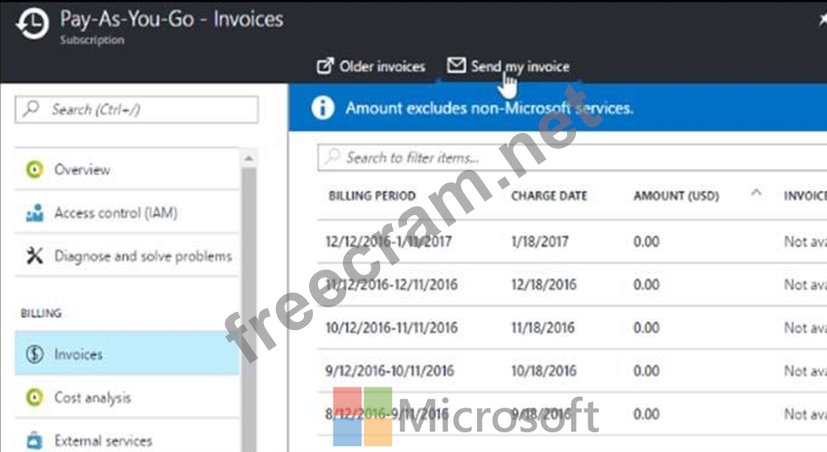Open Access control (IAM) menu item
827x452 pixels.
127,213
